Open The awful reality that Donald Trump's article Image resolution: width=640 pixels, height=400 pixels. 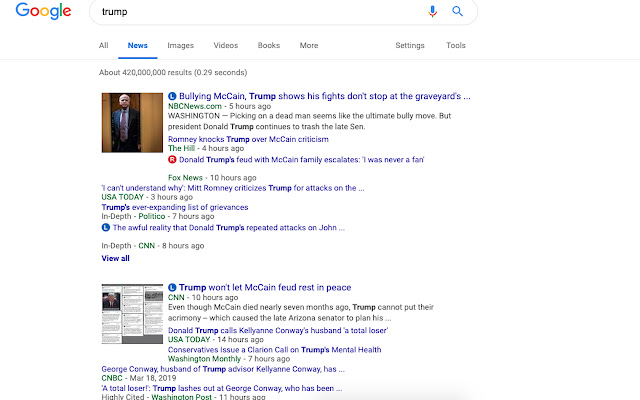tap(229, 227)
